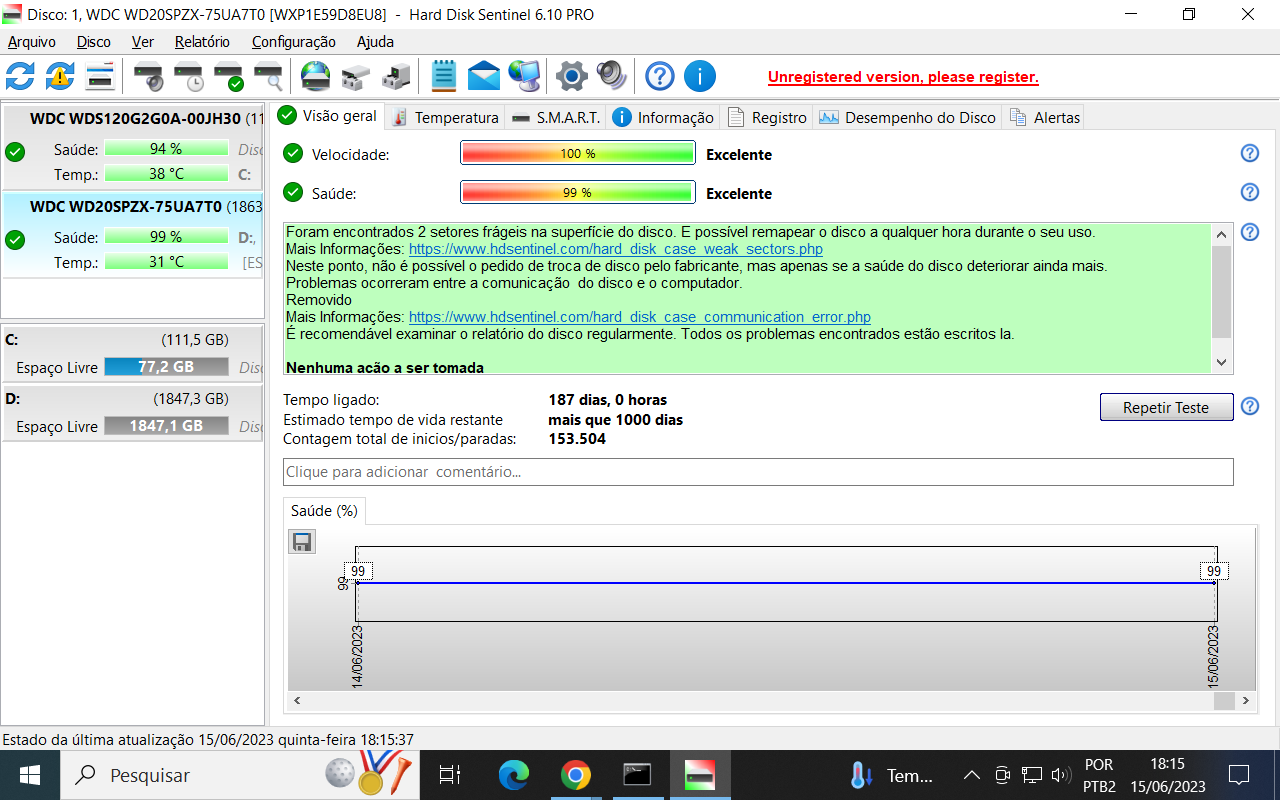Click the Unregistered version register link
Image resolution: width=1280 pixels, height=800 pixels.
(903, 77)
